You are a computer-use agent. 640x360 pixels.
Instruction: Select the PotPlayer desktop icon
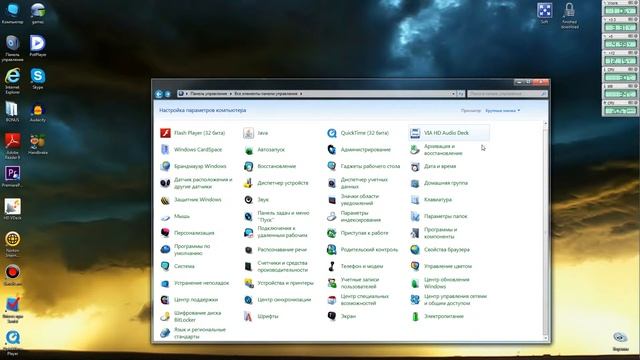point(38,45)
